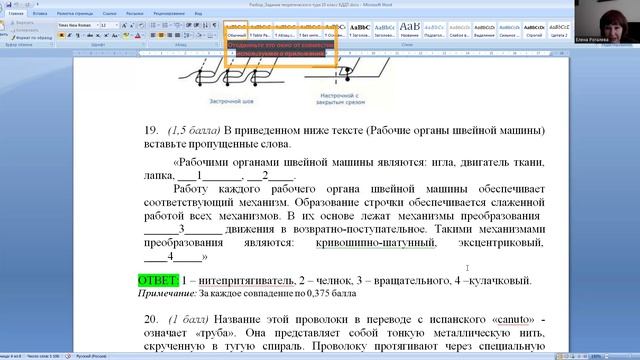Open the Times New Roman font dropdown
Viewport: 640px width, 360px height.
click(x=98, y=25)
